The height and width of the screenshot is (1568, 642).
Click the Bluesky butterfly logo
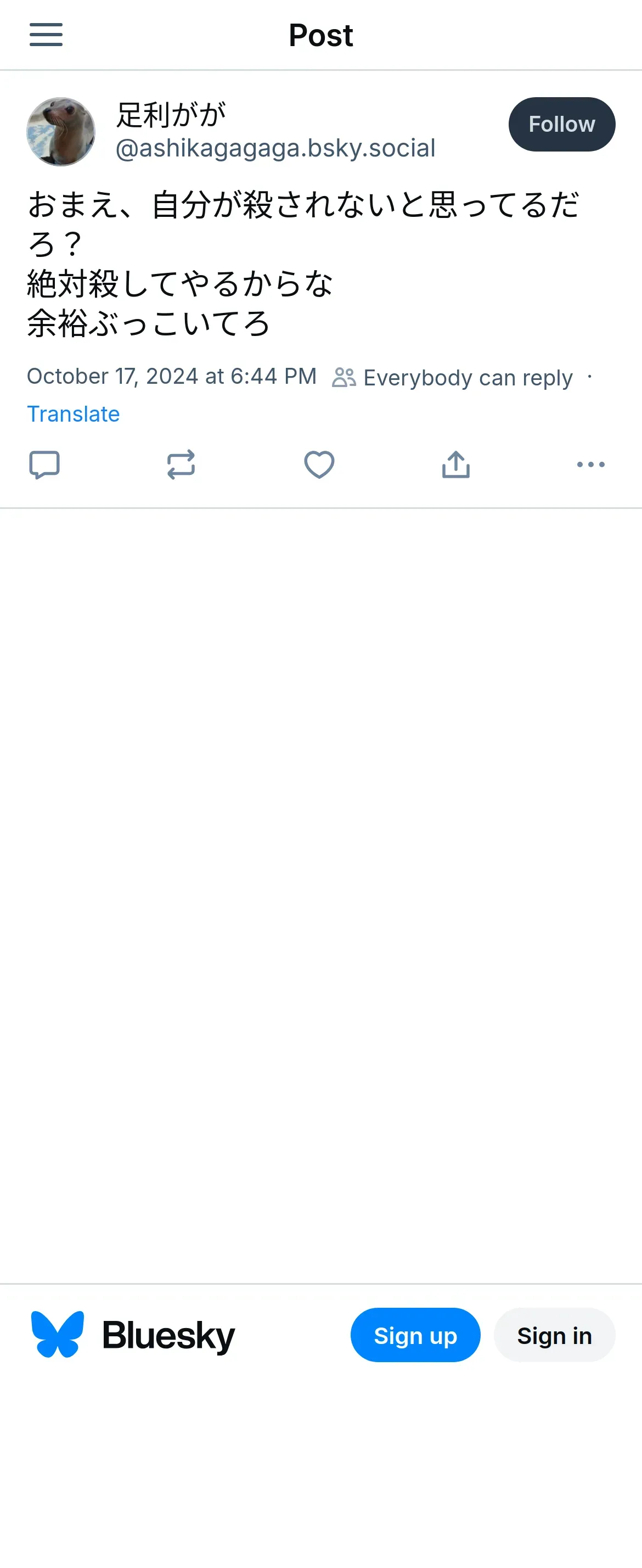tap(57, 1334)
